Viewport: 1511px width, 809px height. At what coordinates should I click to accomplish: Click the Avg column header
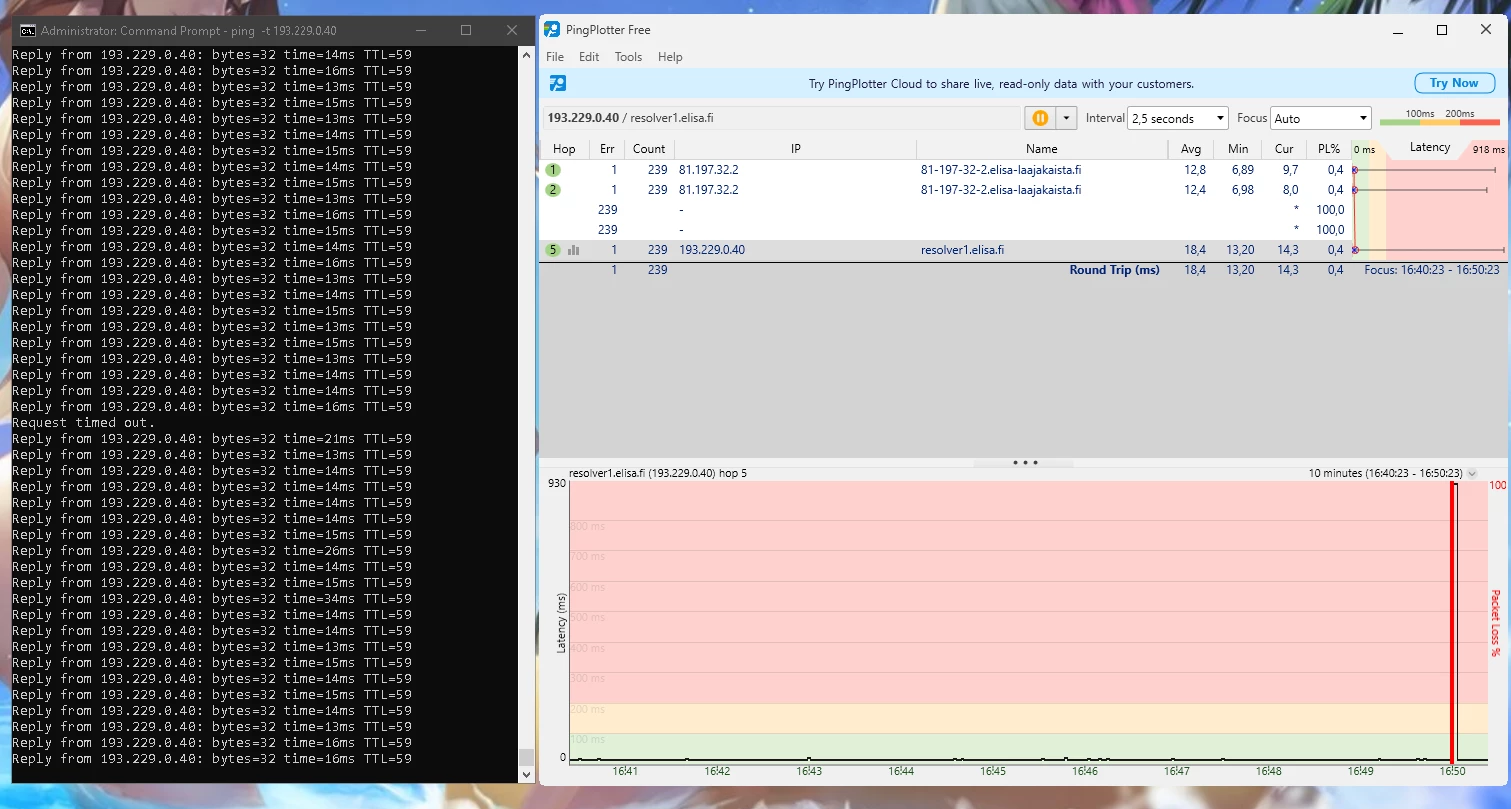point(1190,149)
